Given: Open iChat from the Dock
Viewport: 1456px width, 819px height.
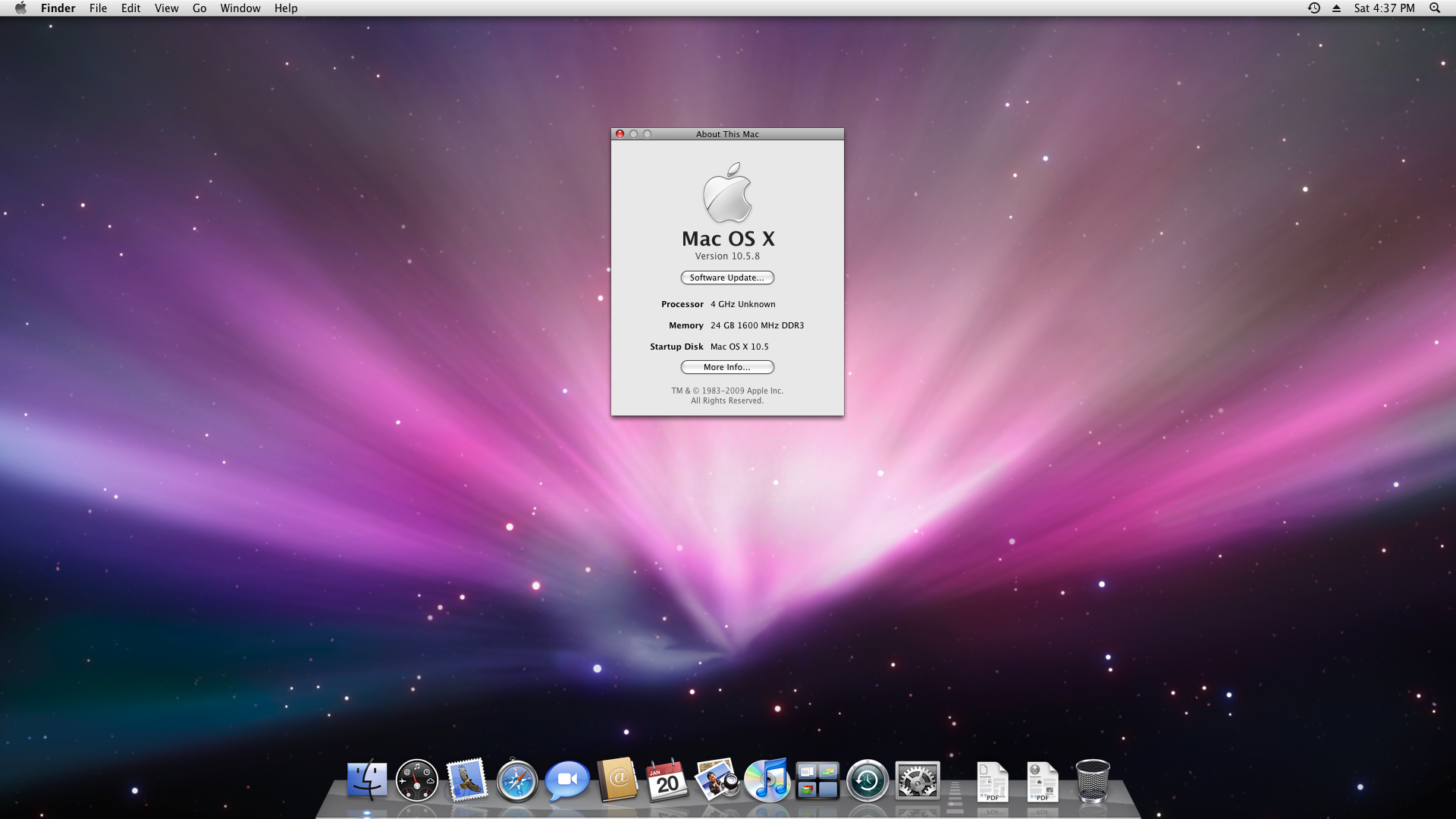Looking at the screenshot, I should click(x=566, y=780).
